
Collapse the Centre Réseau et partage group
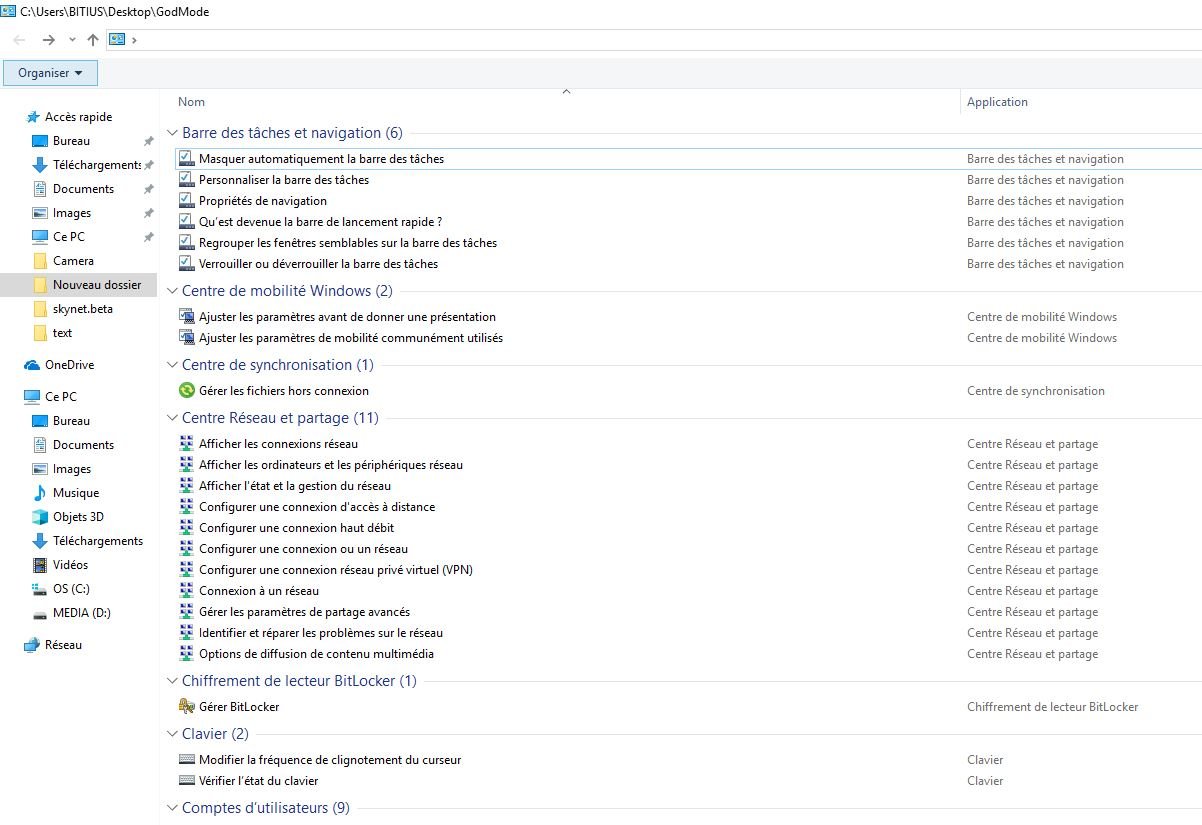click(x=172, y=418)
